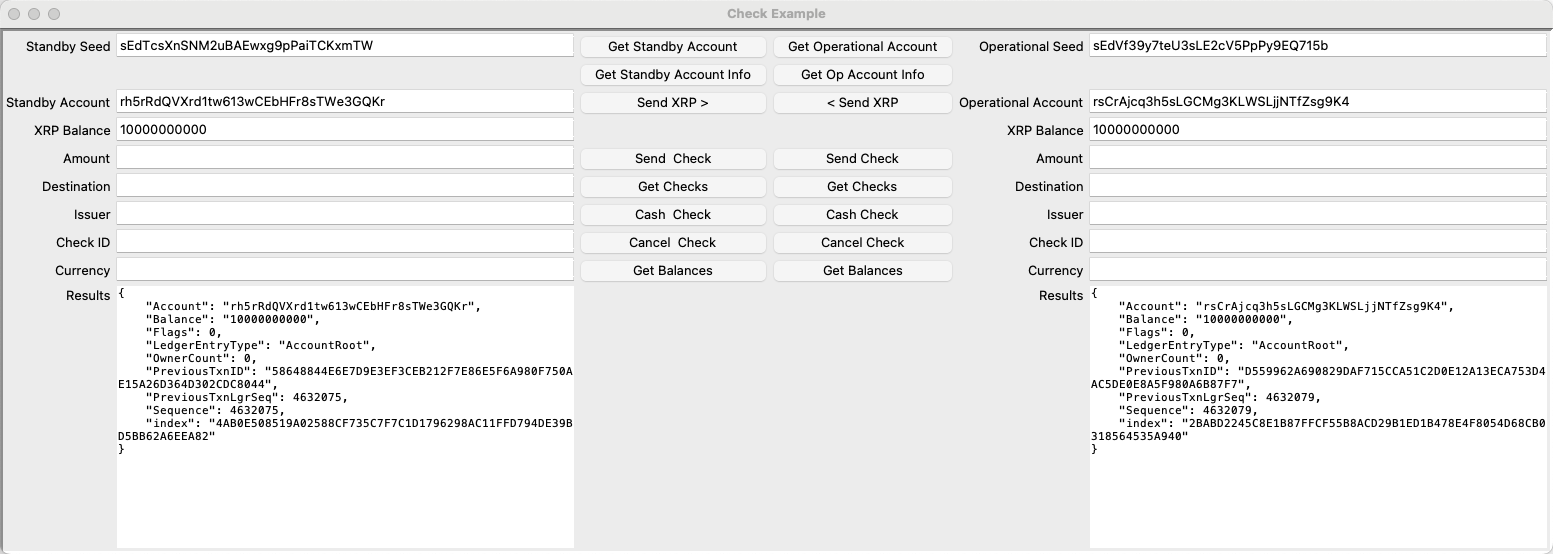Send XRP from standby to operational

coord(672,103)
